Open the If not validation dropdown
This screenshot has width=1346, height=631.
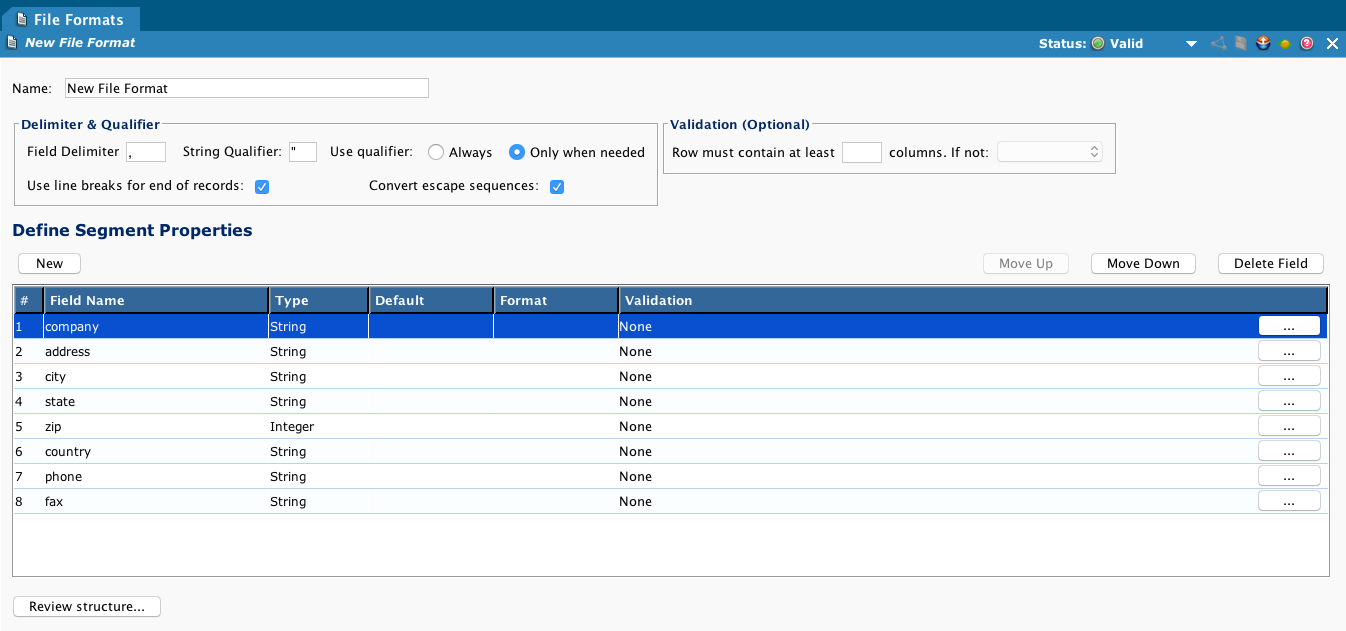coord(1050,152)
